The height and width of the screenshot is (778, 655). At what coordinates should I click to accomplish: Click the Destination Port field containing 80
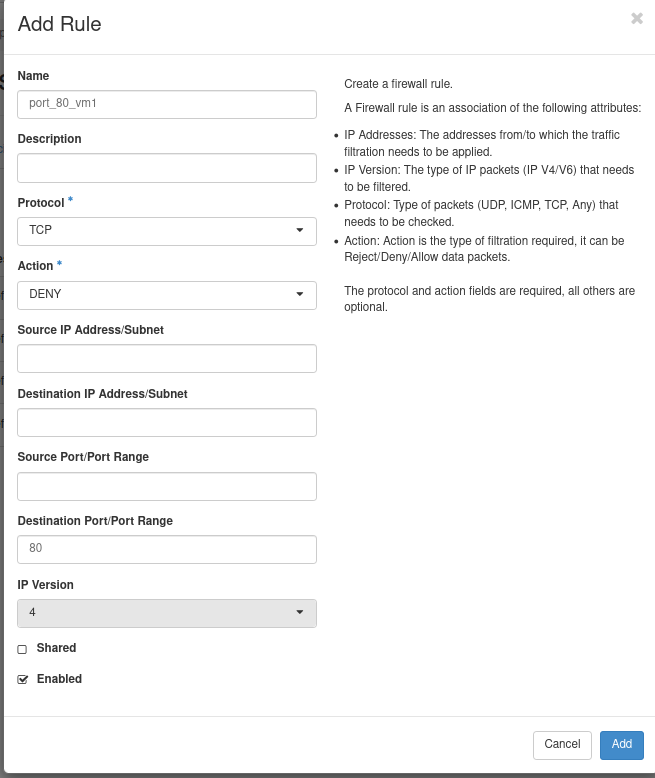point(167,549)
